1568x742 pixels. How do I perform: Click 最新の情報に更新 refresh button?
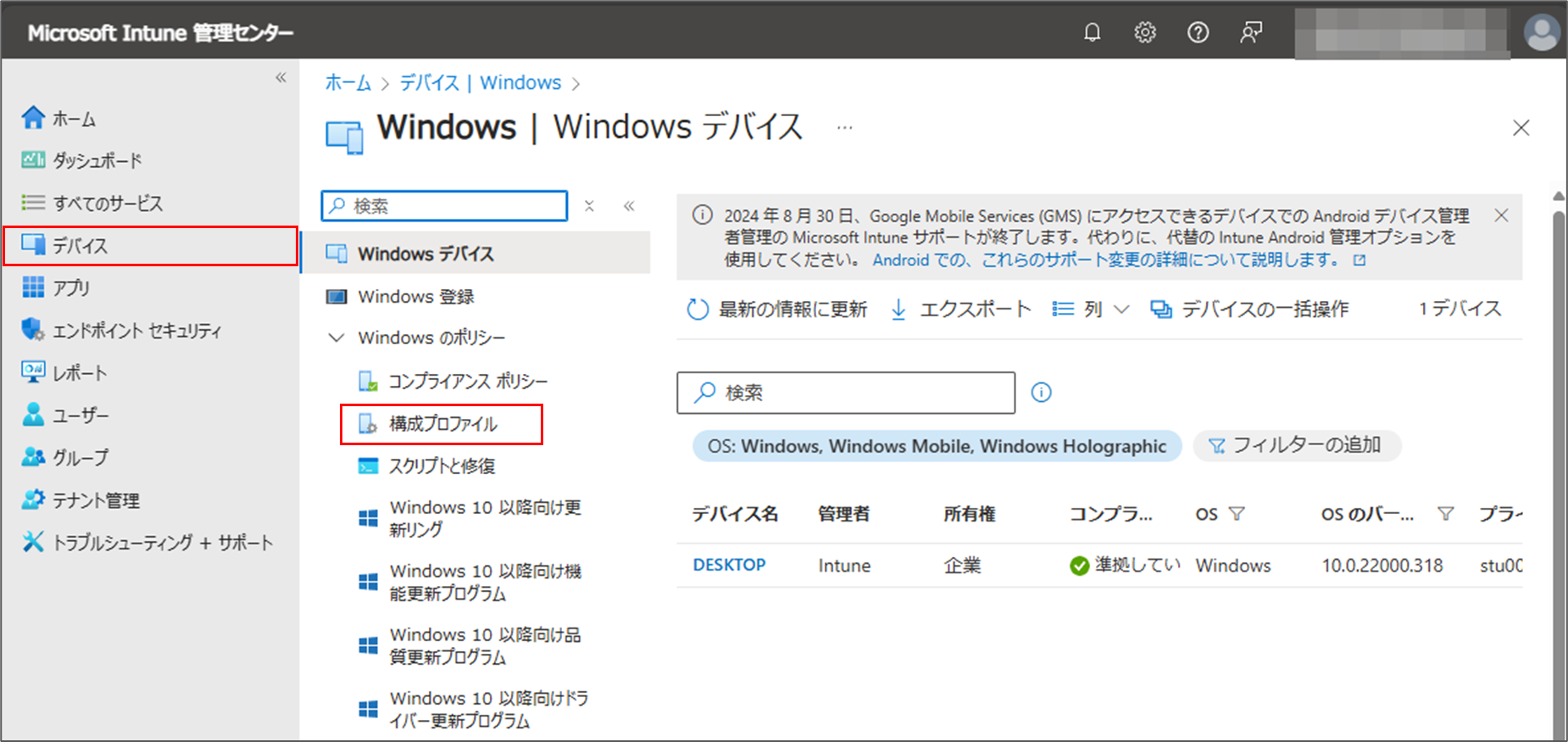click(777, 310)
